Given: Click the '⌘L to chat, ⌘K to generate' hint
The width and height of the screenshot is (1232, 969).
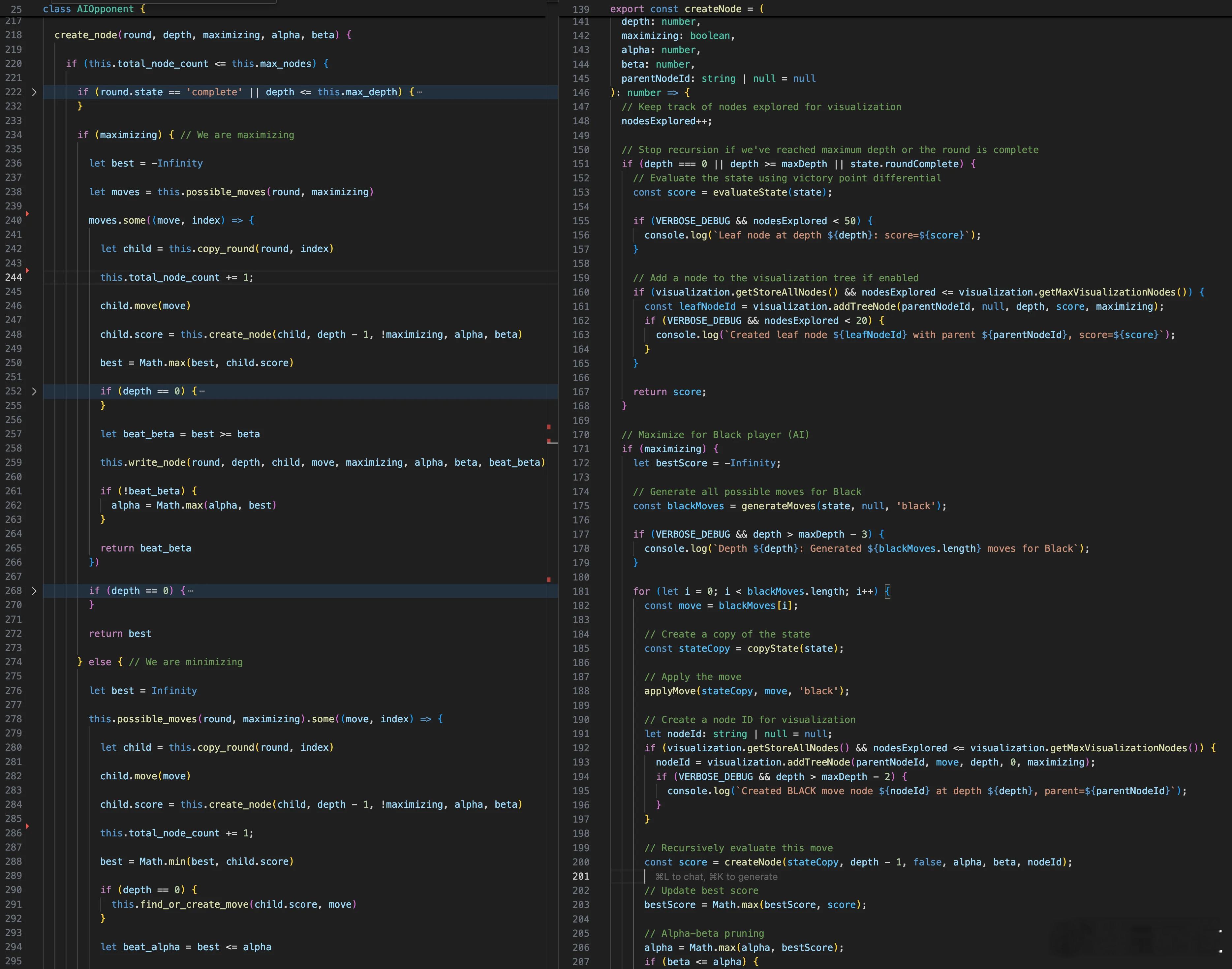Looking at the screenshot, I should click(716, 877).
